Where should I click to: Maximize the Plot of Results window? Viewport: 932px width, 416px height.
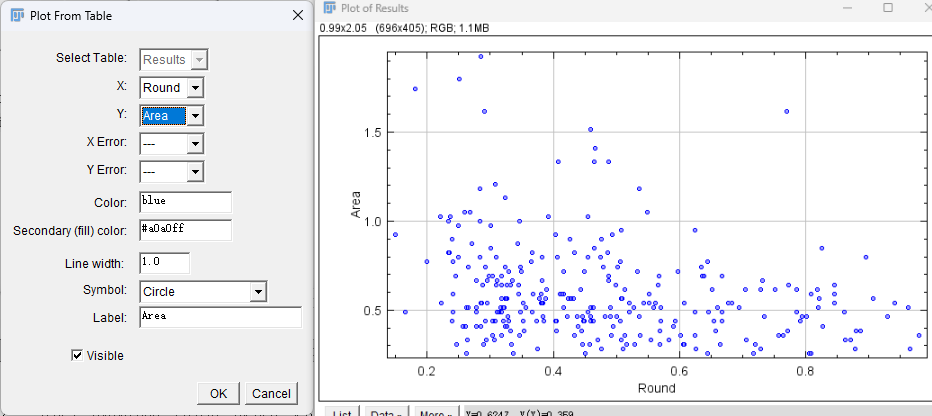click(x=888, y=8)
